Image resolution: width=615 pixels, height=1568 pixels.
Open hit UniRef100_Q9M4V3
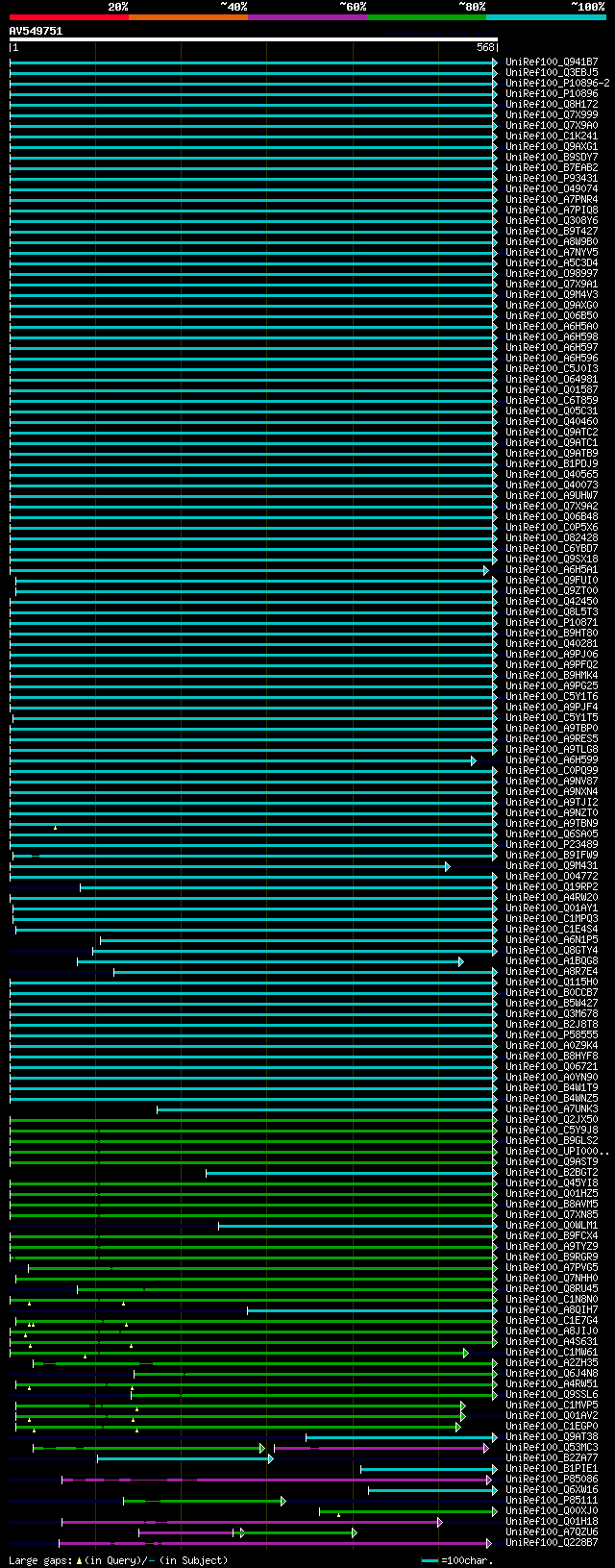(552, 294)
